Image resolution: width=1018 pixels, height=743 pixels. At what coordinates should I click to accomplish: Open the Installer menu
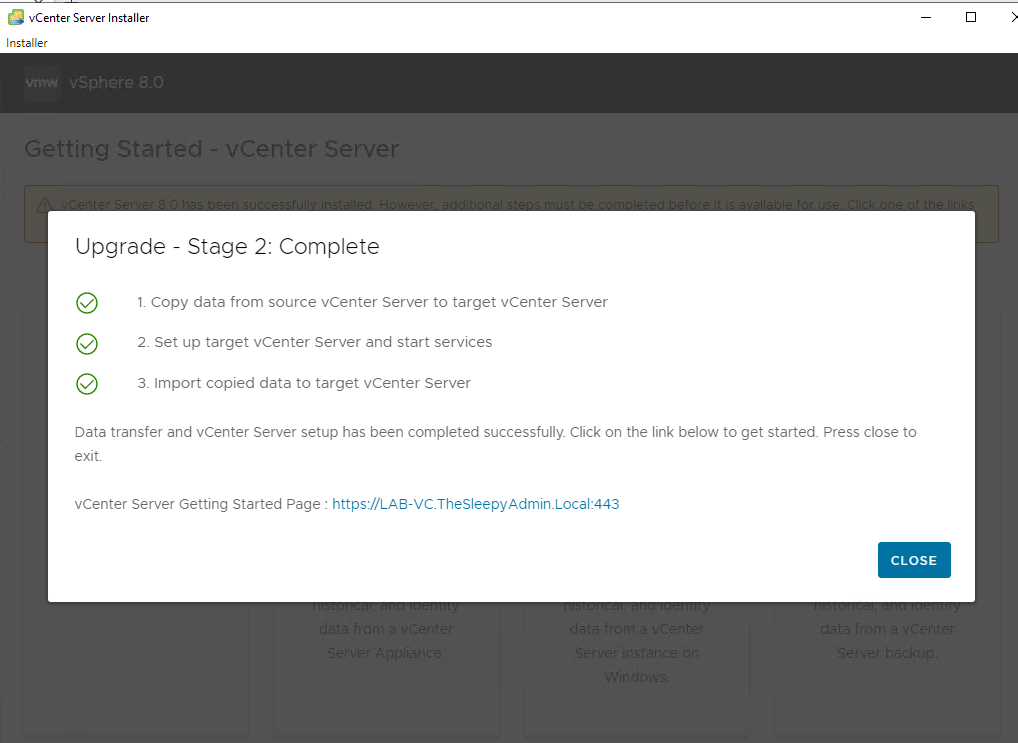point(26,43)
